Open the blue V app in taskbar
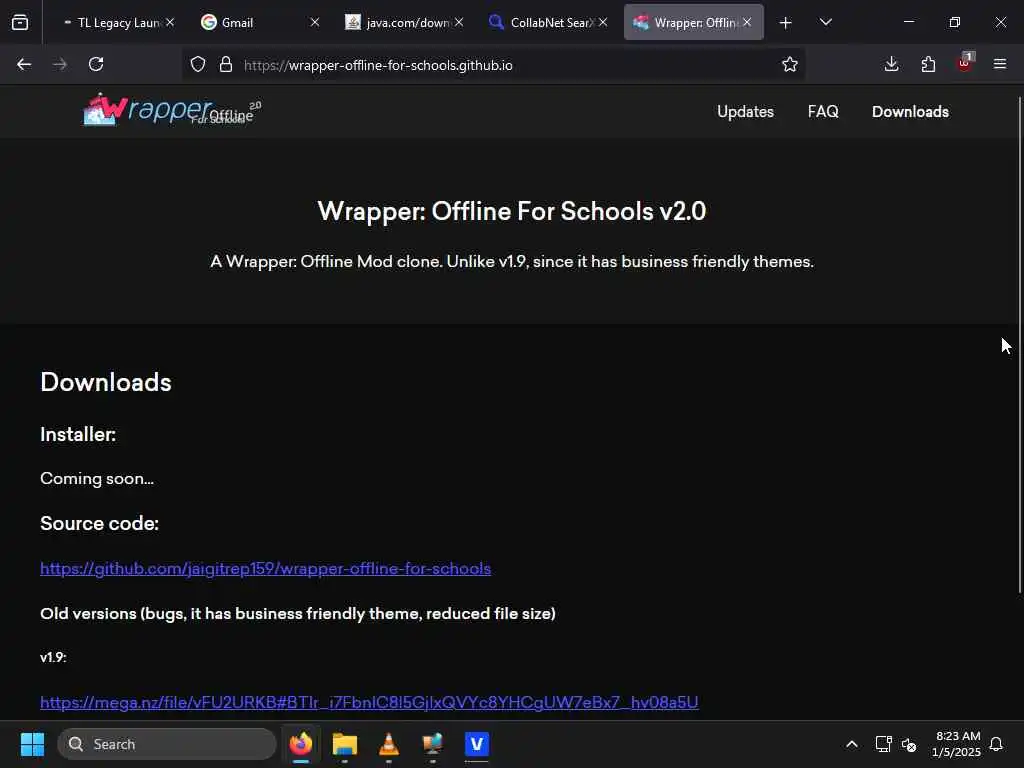This screenshot has height=768, width=1024. [477, 744]
